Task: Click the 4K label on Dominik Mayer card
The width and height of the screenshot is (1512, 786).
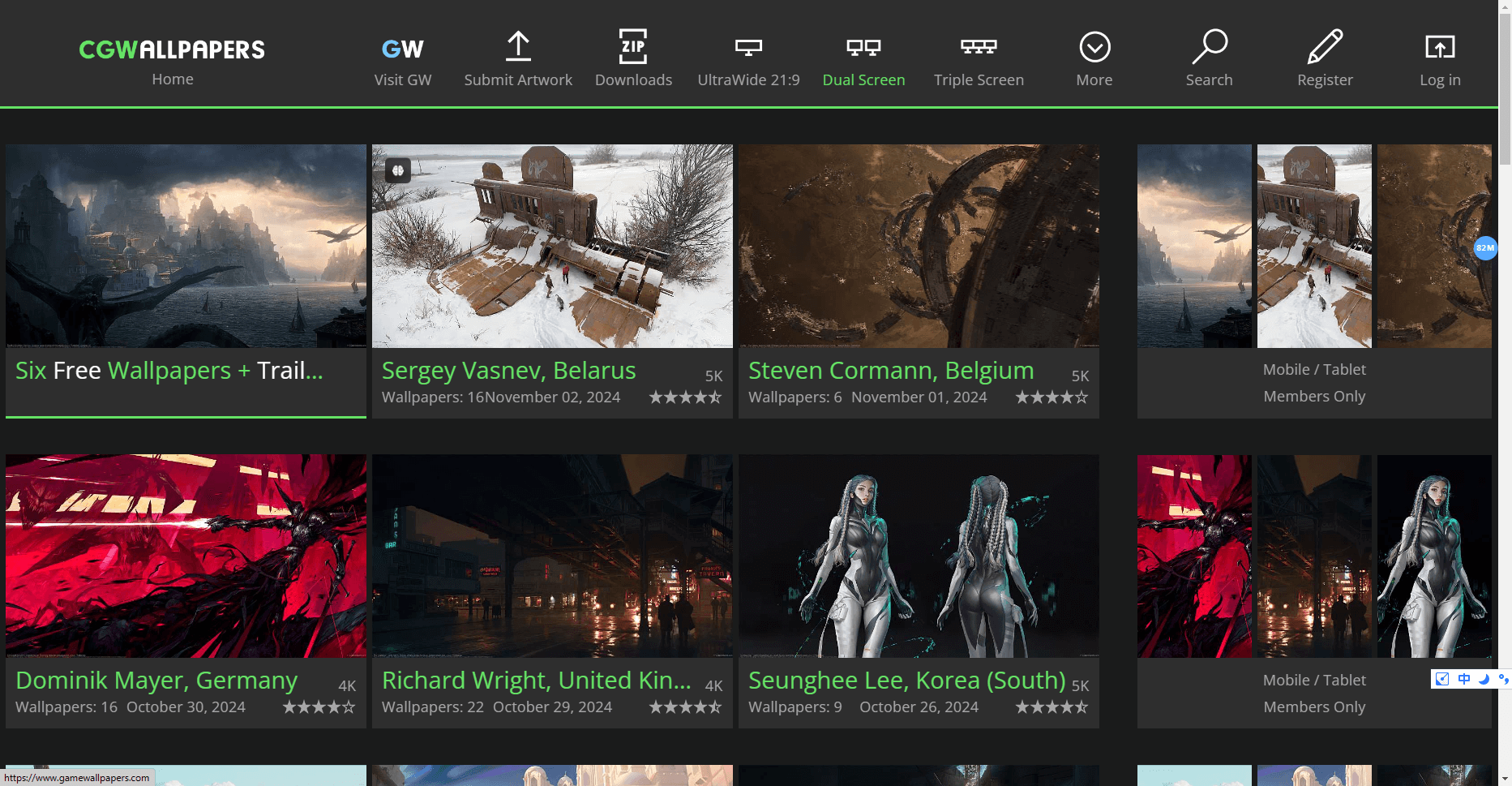Action: tap(347, 685)
